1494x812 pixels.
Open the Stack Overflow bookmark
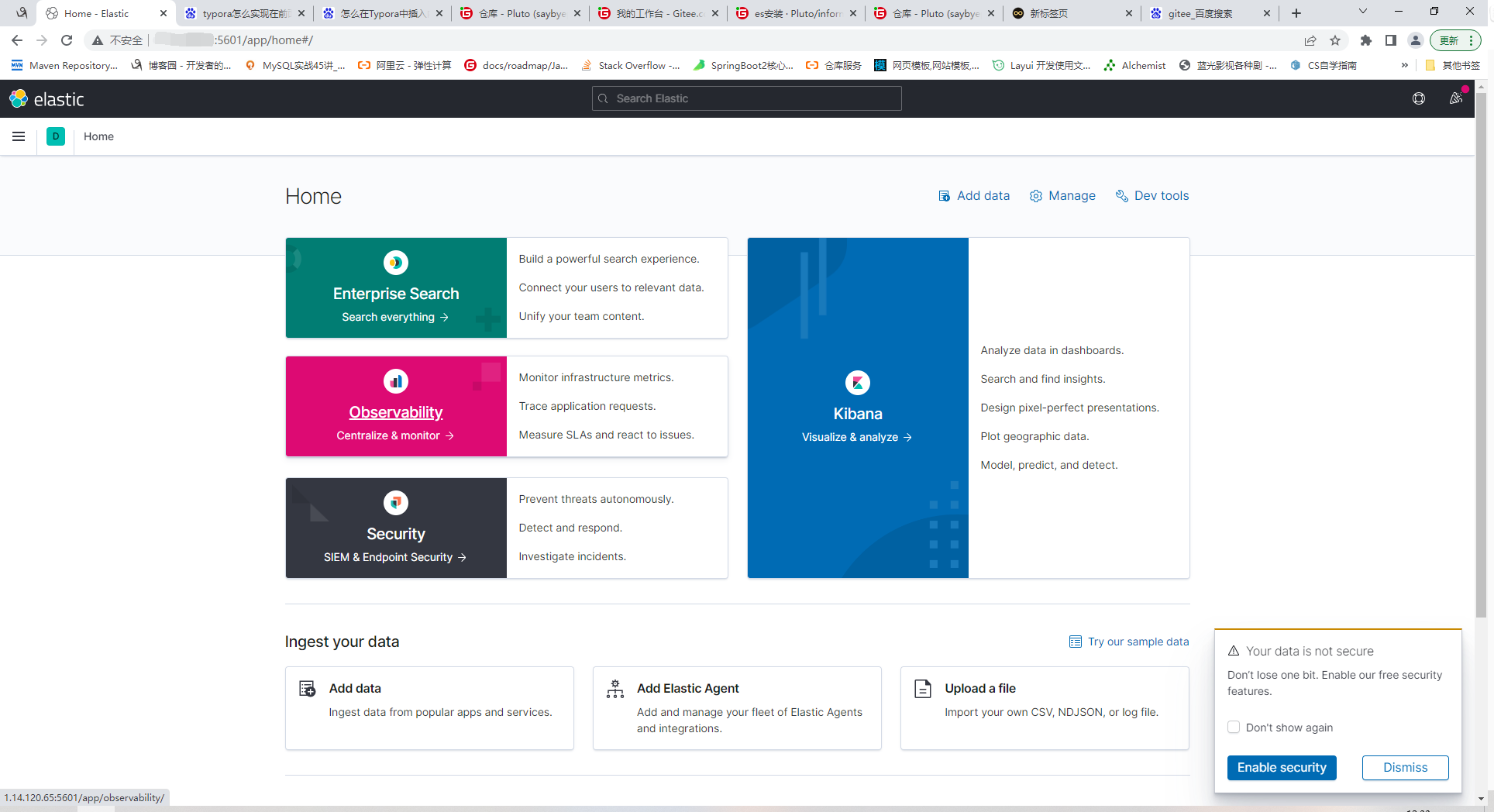[x=630, y=65]
